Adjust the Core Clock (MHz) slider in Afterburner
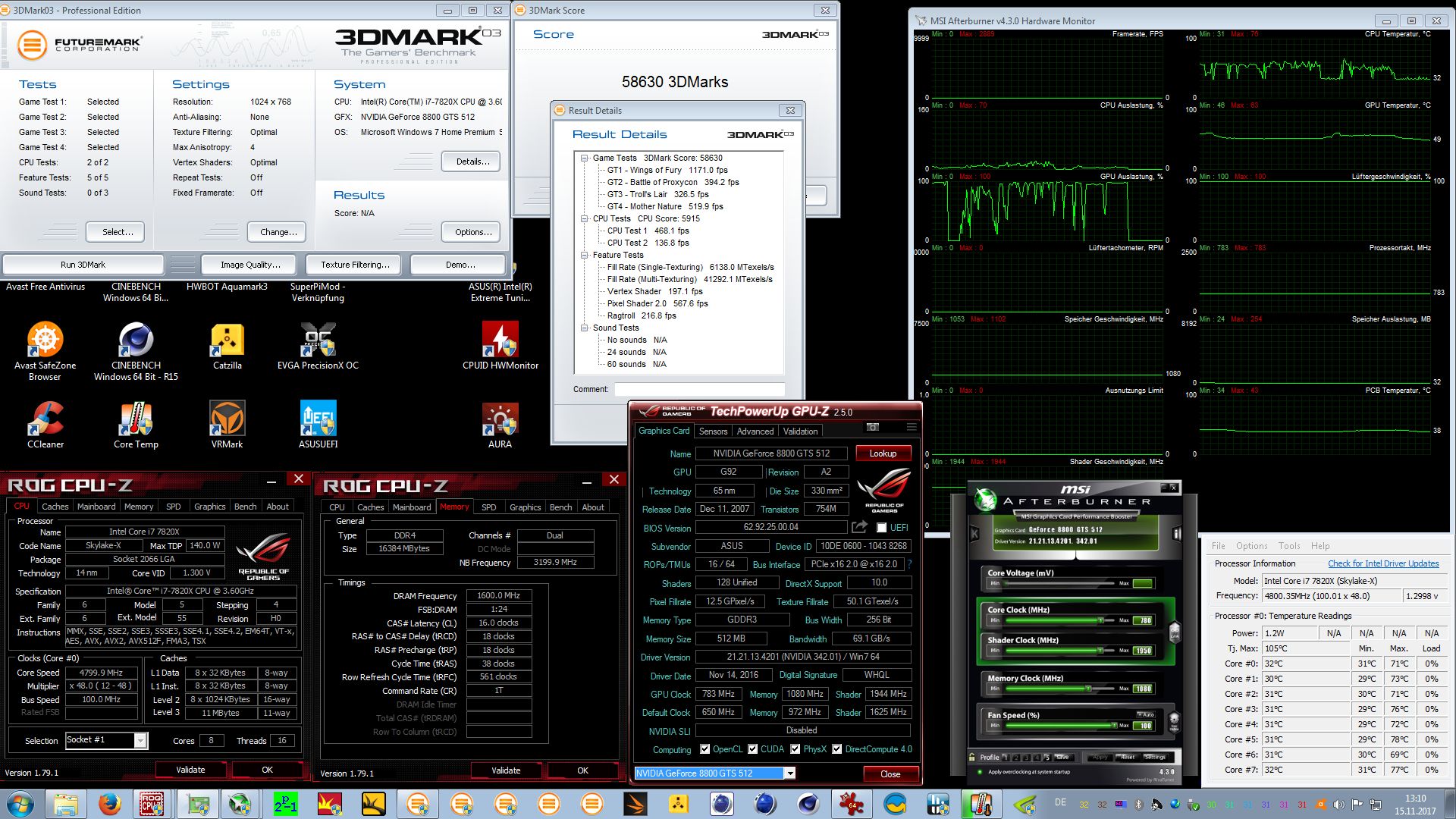Image resolution: width=1456 pixels, height=819 pixels. coord(1059,620)
